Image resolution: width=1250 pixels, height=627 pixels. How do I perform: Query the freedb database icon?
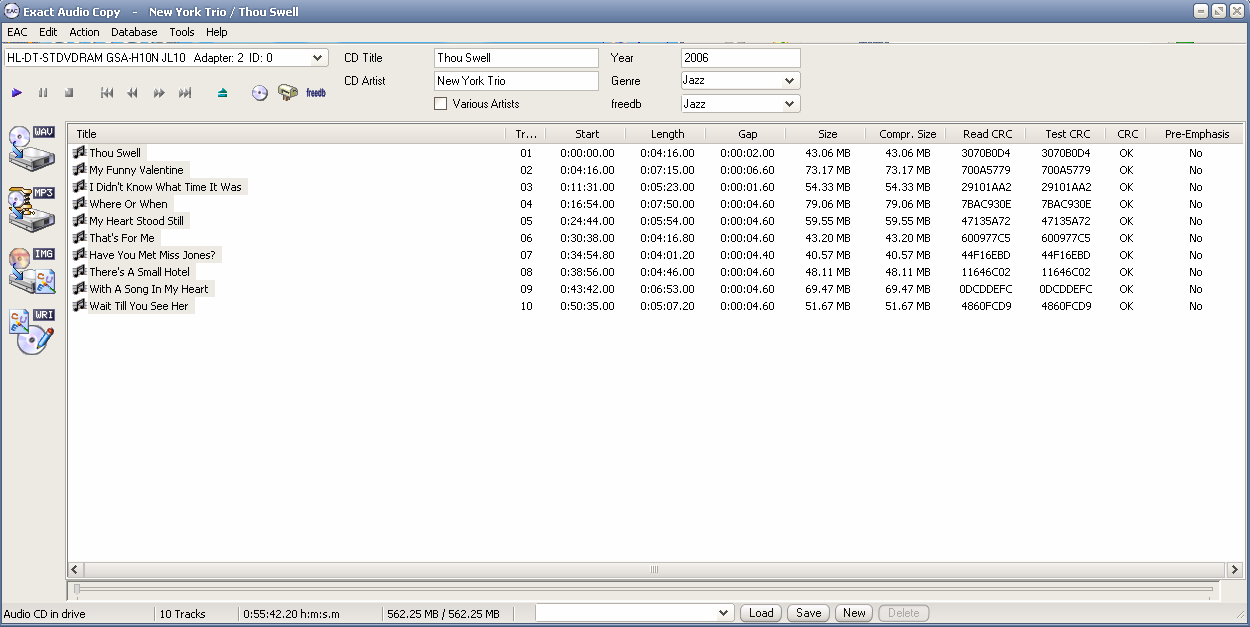[316, 93]
